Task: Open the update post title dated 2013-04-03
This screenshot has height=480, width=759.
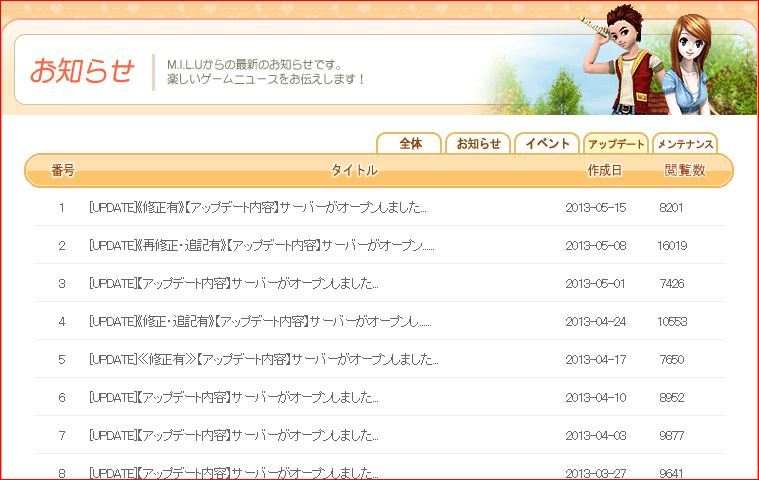Action: (x=233, y=436)
